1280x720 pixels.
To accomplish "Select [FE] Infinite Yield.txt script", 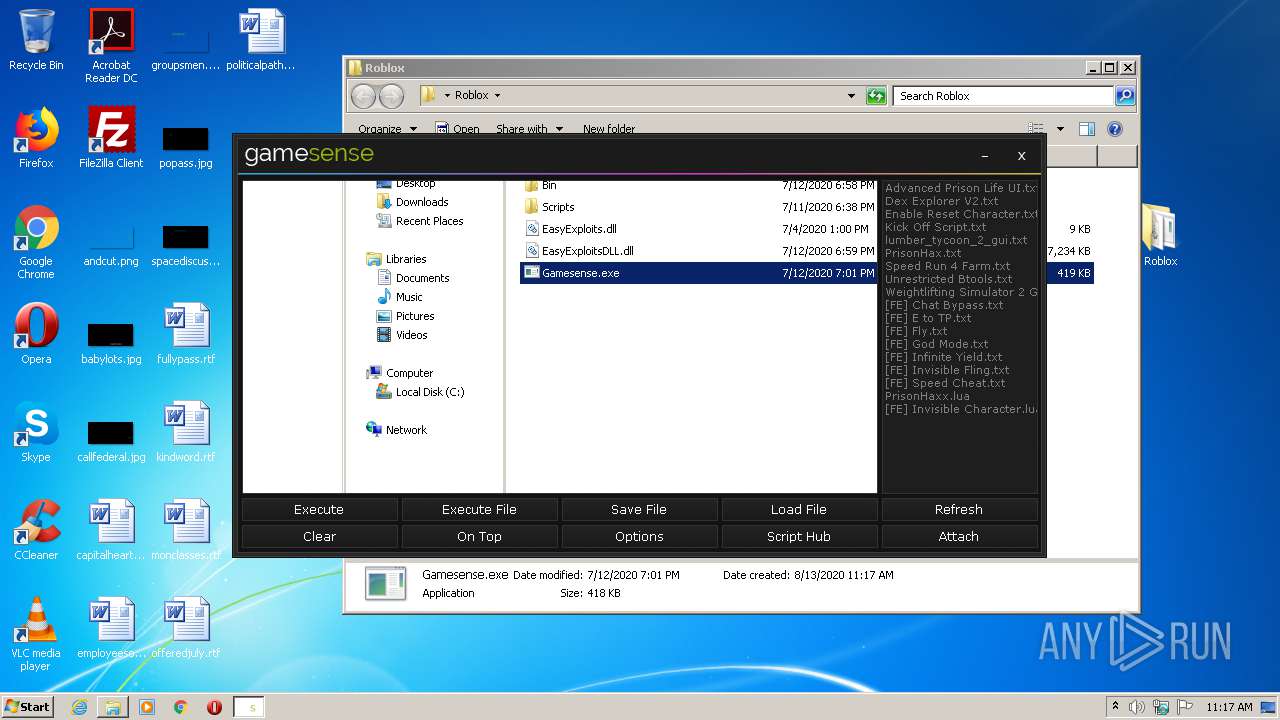I will [x=943, y=357].
